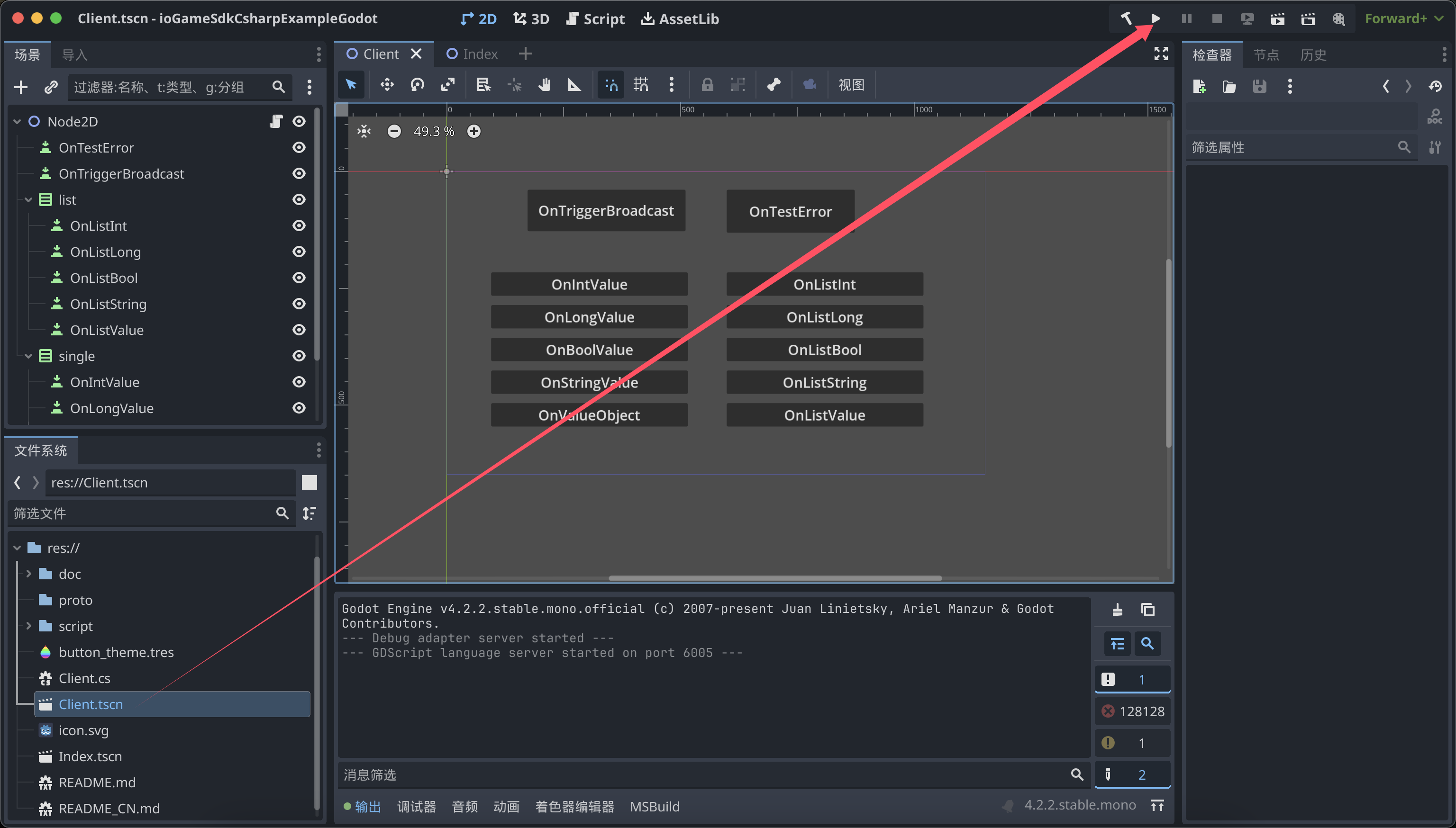The width and height of the screenshot is (1456, 828).
Task: Expand the doc folder
Action: pyautogui.click(x=28, y=574)
